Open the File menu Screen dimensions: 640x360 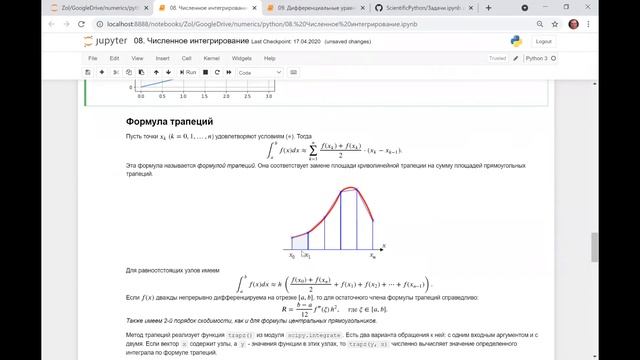pyautogui.click(x=93, y=58)
